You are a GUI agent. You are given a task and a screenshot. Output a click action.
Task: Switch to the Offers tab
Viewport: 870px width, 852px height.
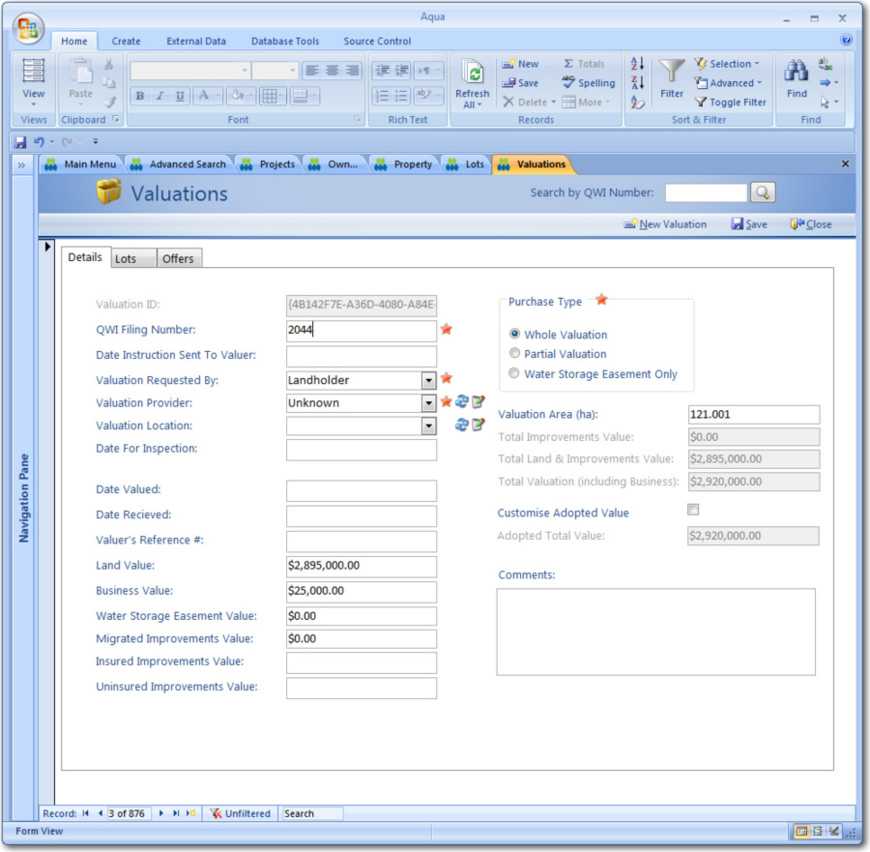coord(178,259)
